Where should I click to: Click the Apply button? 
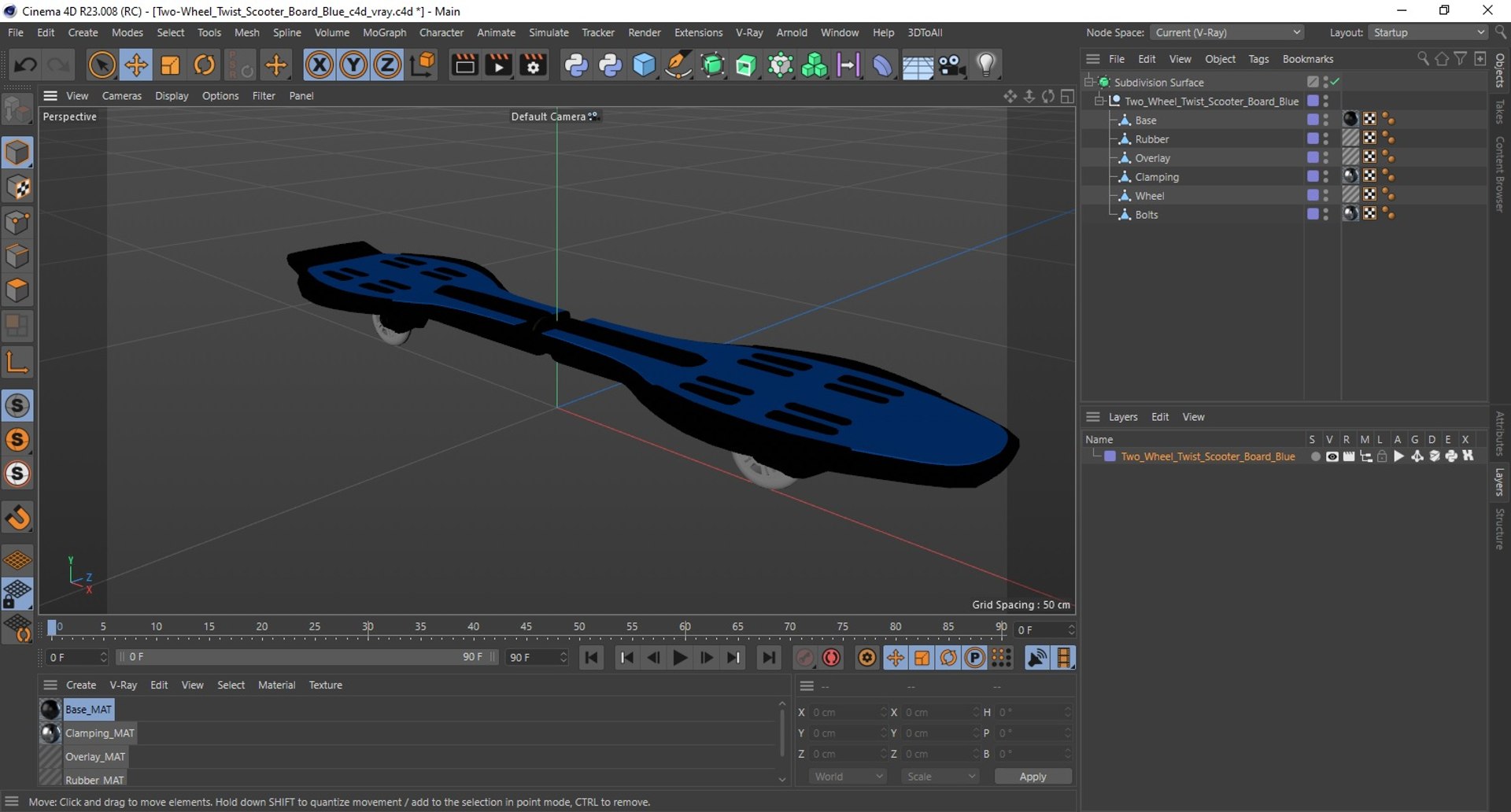pyautogui.click(x=1033, y=777)
